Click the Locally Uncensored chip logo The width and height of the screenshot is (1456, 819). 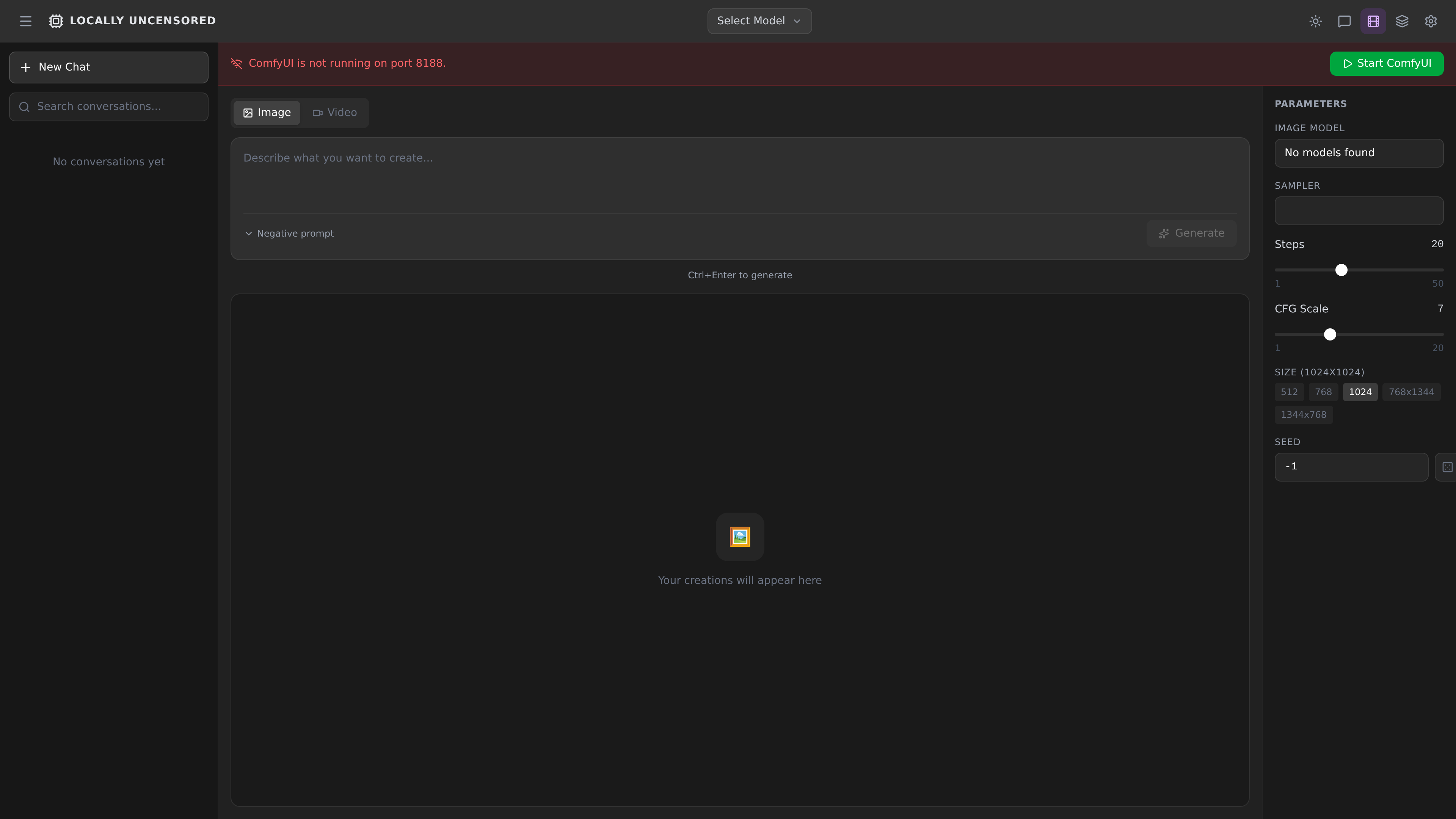55,22
